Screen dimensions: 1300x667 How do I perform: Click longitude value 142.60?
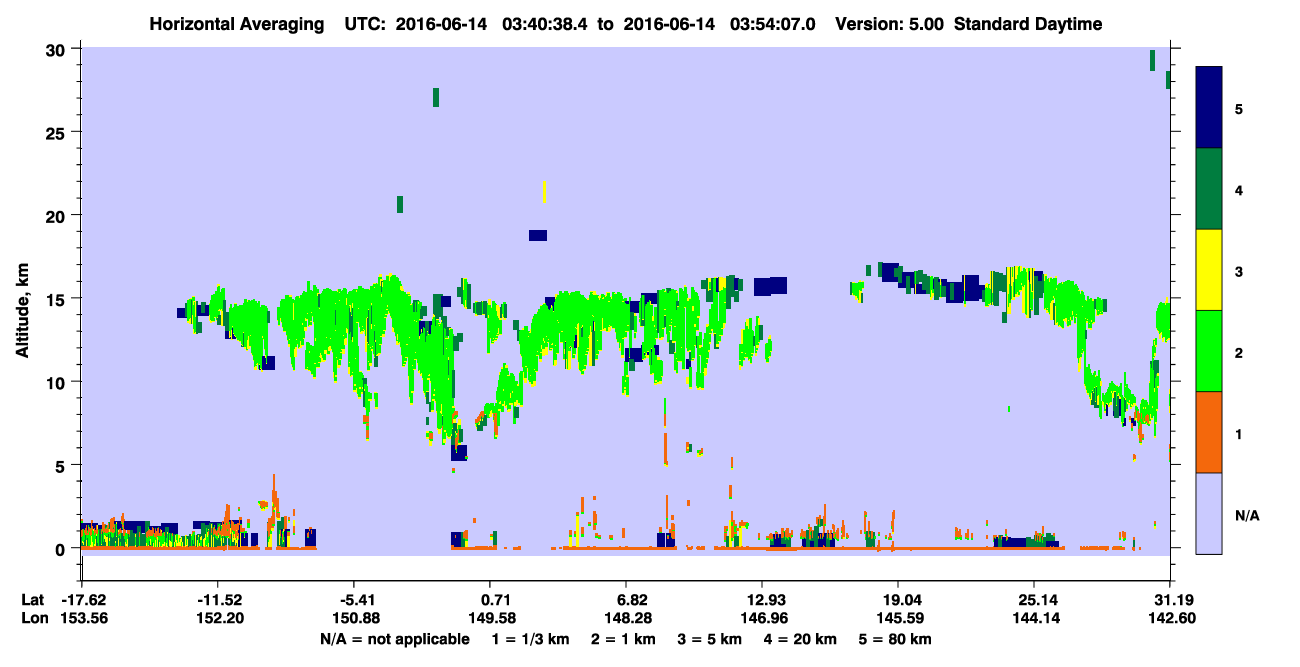tap(1171, 619)
